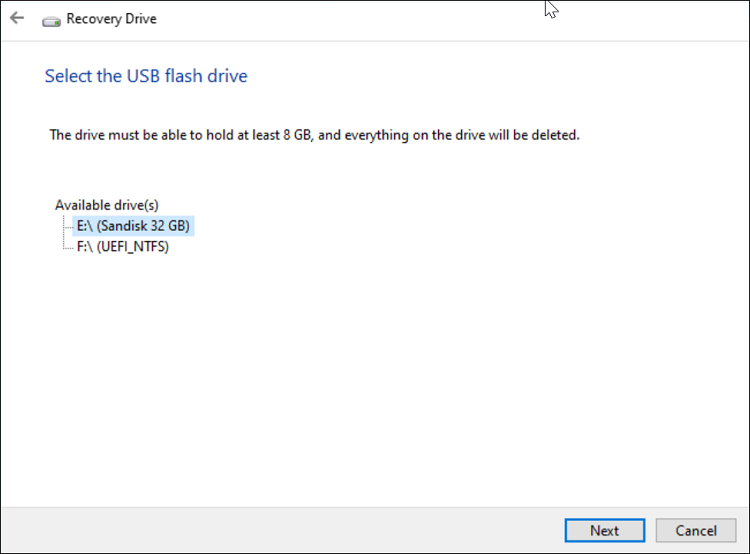Click the back arrow in the title bar
This screenshot has width=750, height=554.
pyautogui.click(x=17, y=18)
